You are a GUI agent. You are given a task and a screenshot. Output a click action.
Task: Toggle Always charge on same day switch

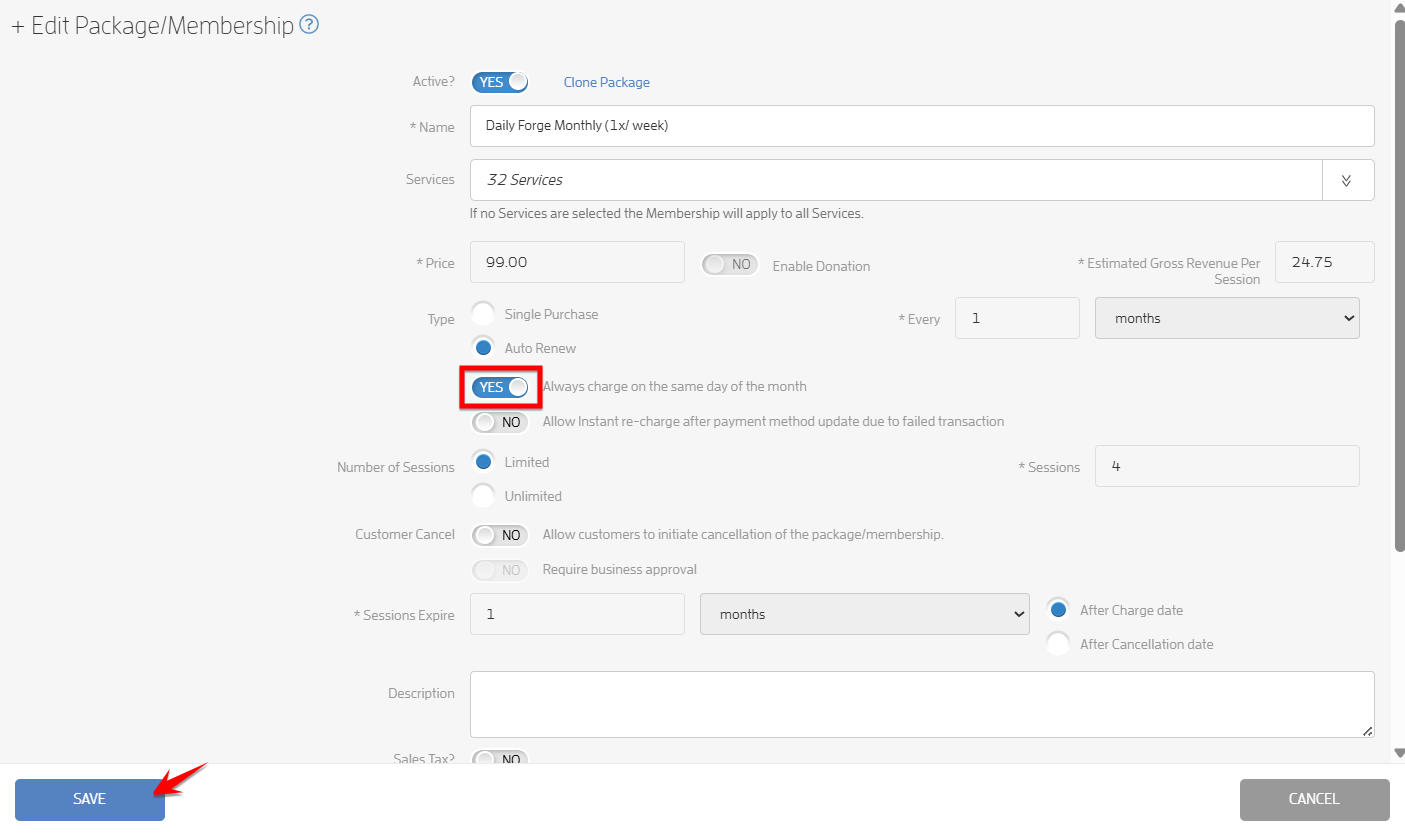500,387
